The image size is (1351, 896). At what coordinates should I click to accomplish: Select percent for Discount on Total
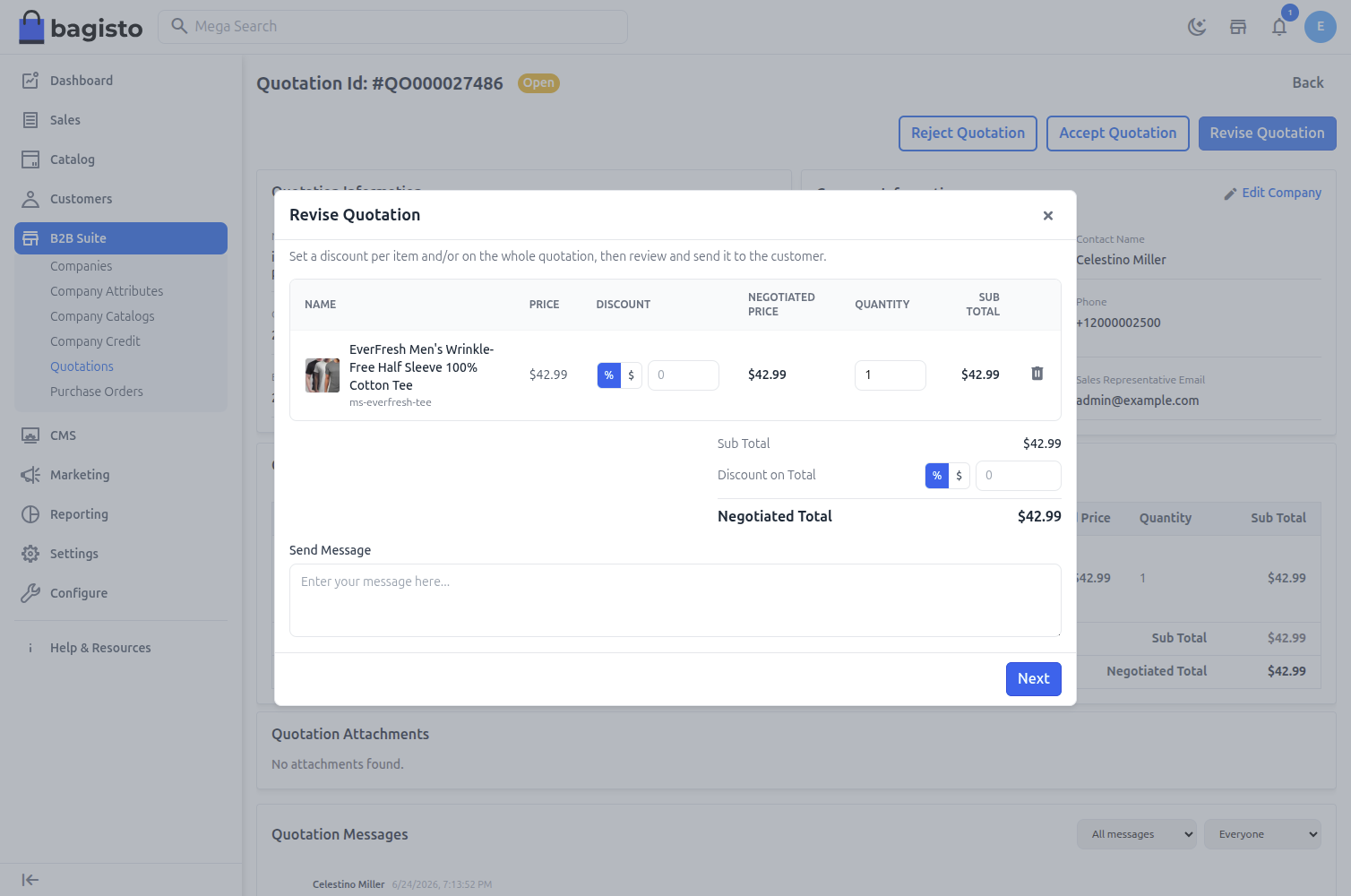click(937, 476)
